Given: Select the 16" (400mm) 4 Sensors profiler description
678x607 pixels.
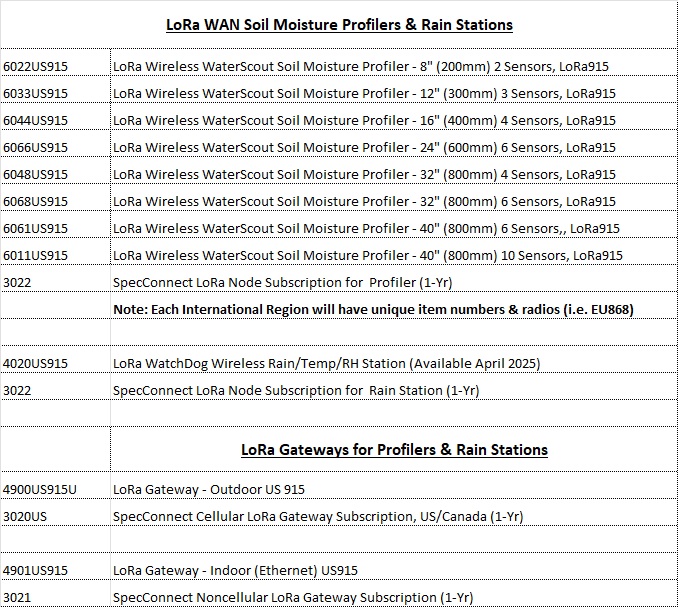Looking at the screenshot, I should click(364, 120).
